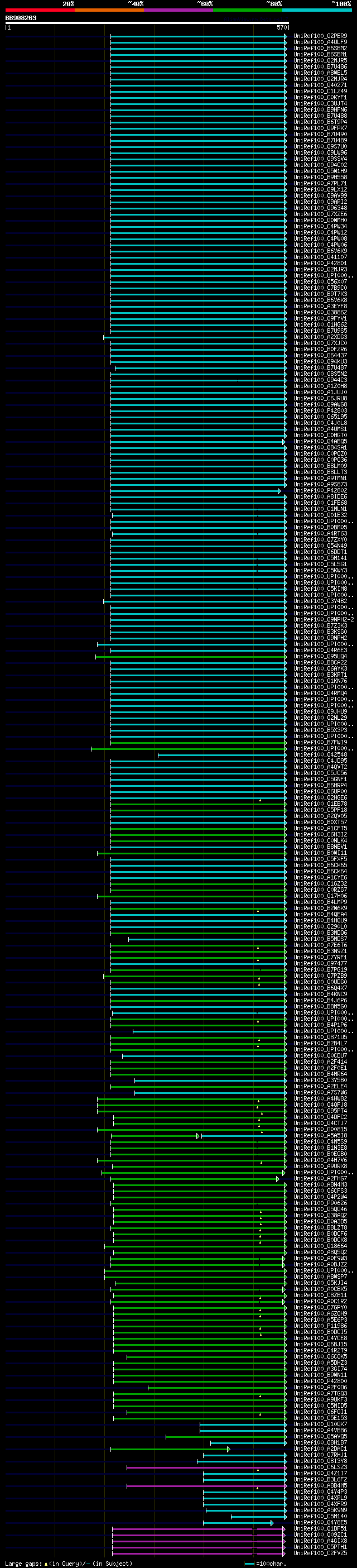The height and width of the screenshot is (1568, 357).
Task: Click the UniRef100_P42800 label
Action: pos(321,1381)
